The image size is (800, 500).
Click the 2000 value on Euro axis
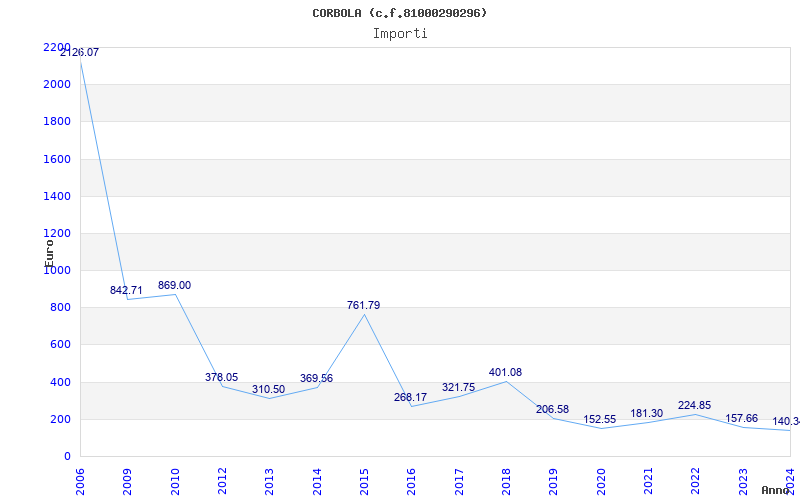point(57,84)
